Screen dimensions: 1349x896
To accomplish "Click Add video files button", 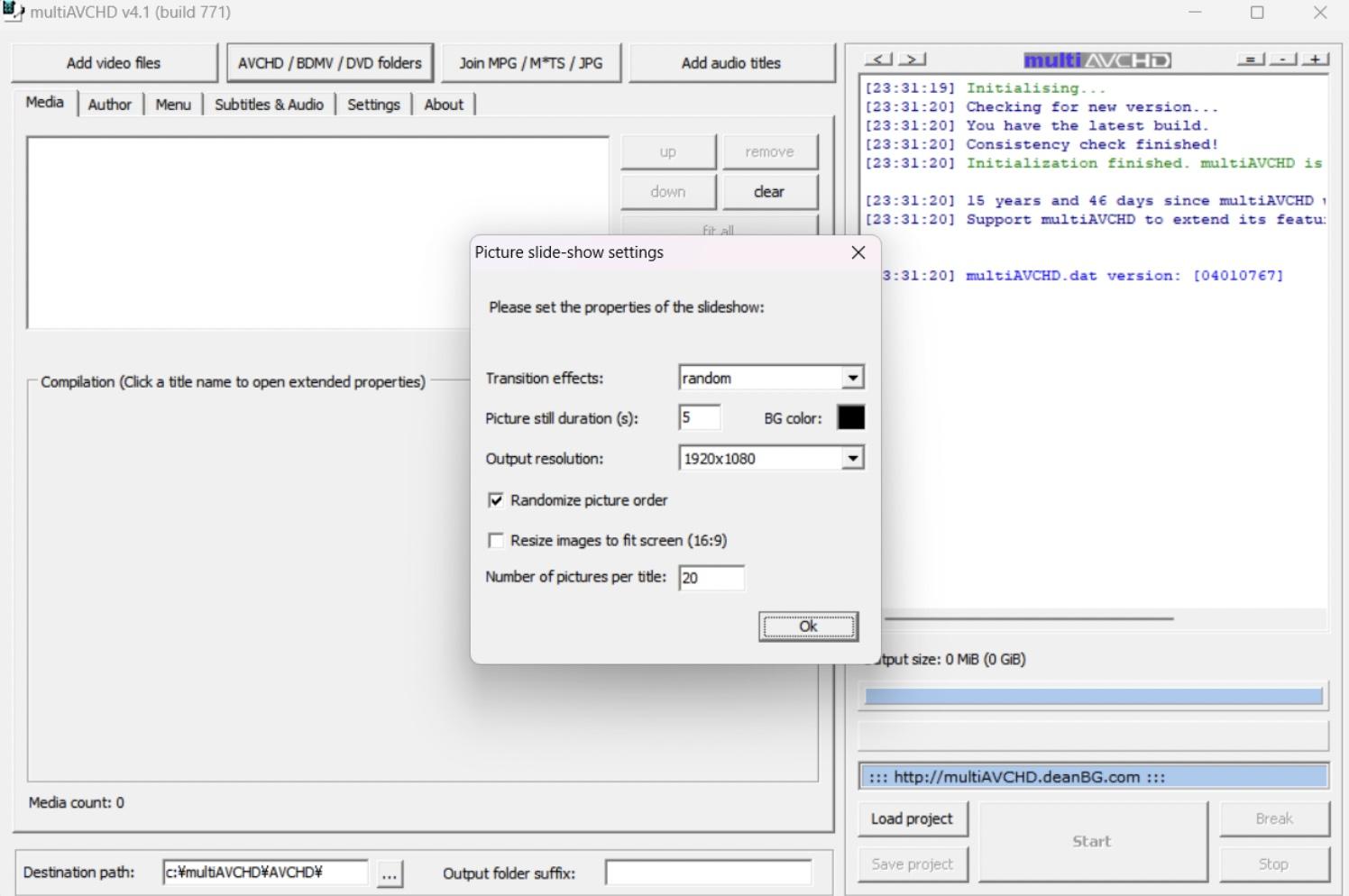I will click(x=114, y=63).
